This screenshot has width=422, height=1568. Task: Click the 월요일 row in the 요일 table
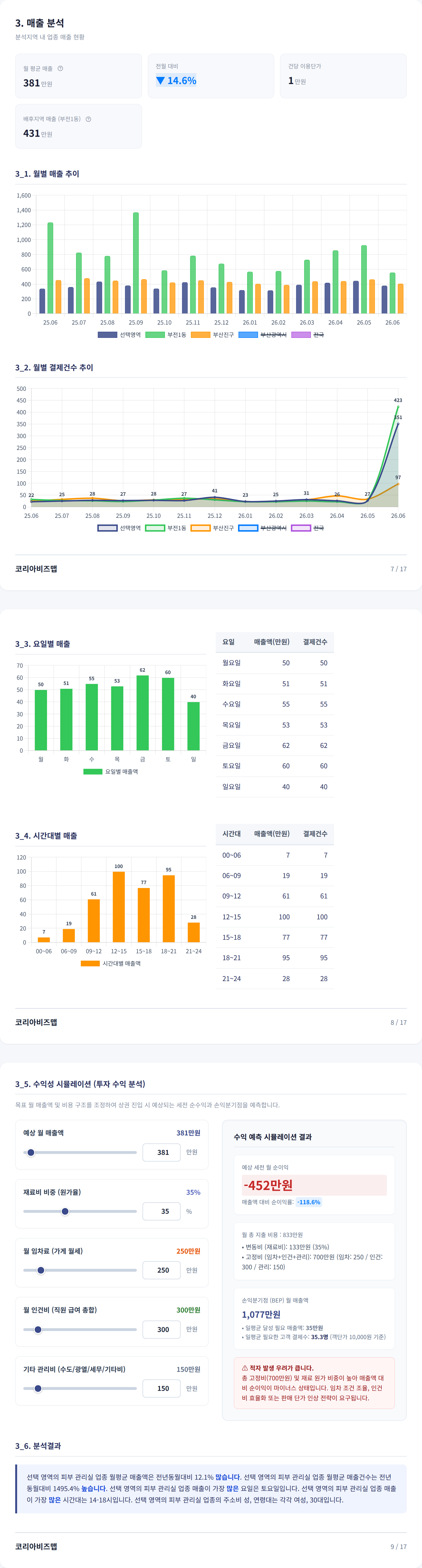click(275, 663)
